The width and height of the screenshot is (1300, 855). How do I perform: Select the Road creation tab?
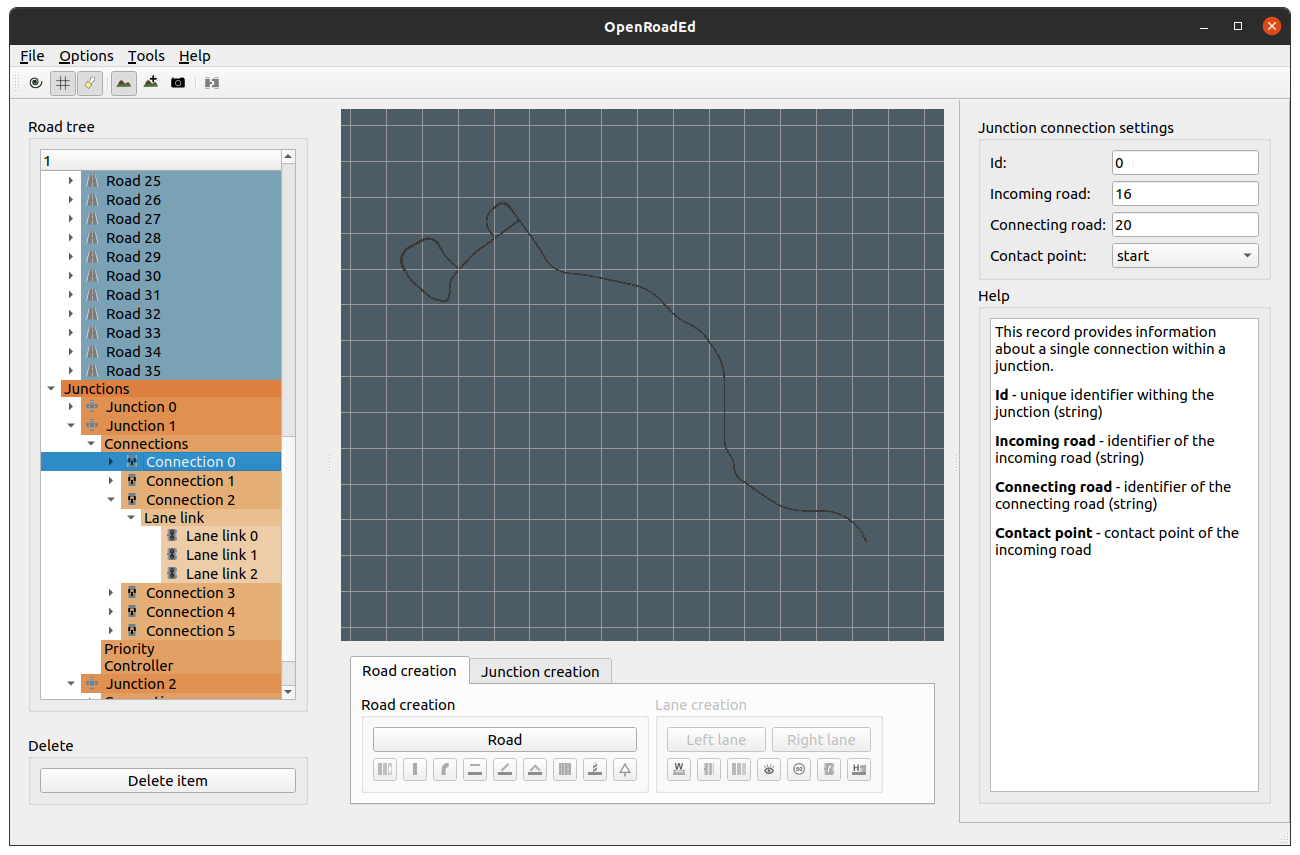(x=409, y=670)
